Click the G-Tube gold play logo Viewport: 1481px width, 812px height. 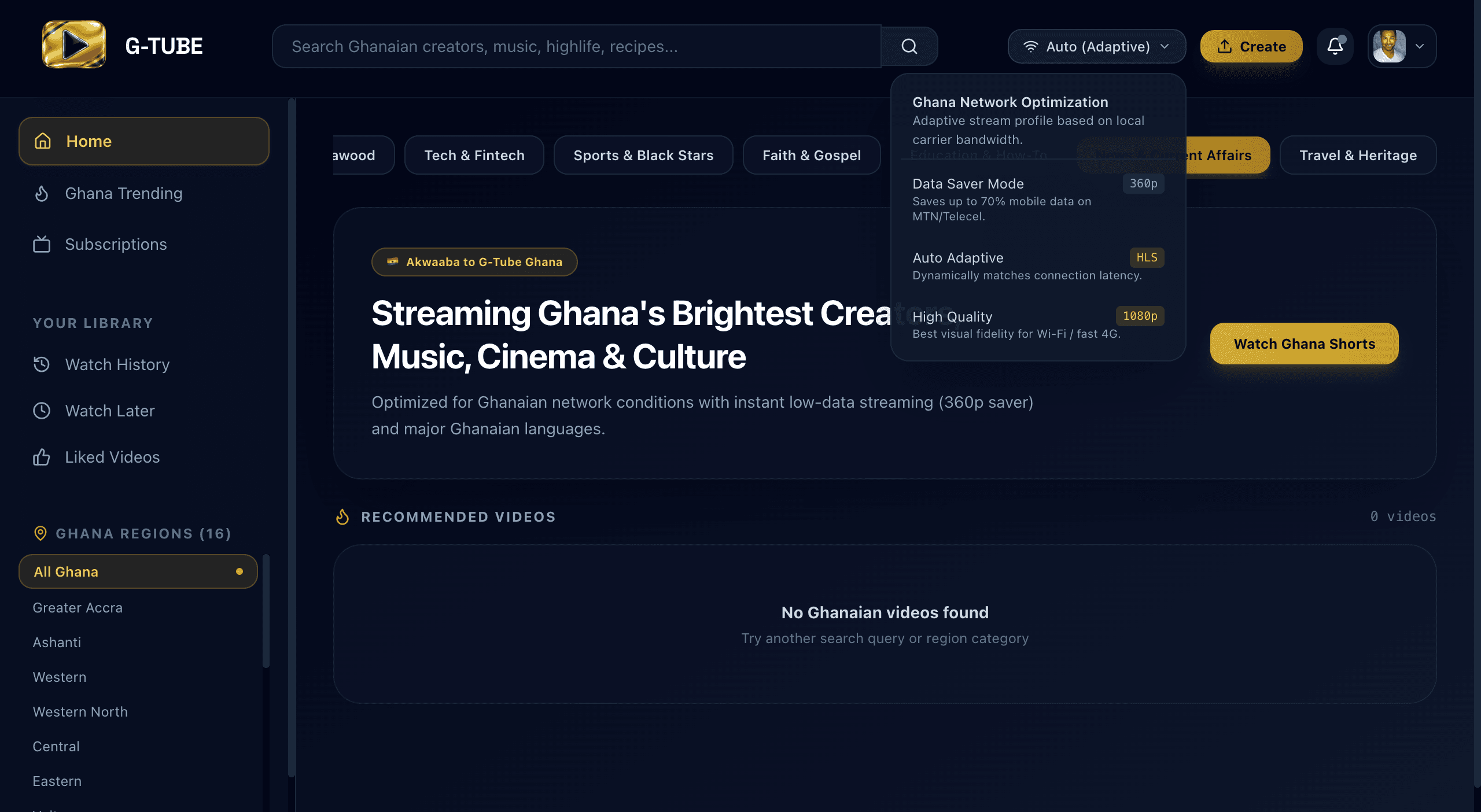[74, 45]
